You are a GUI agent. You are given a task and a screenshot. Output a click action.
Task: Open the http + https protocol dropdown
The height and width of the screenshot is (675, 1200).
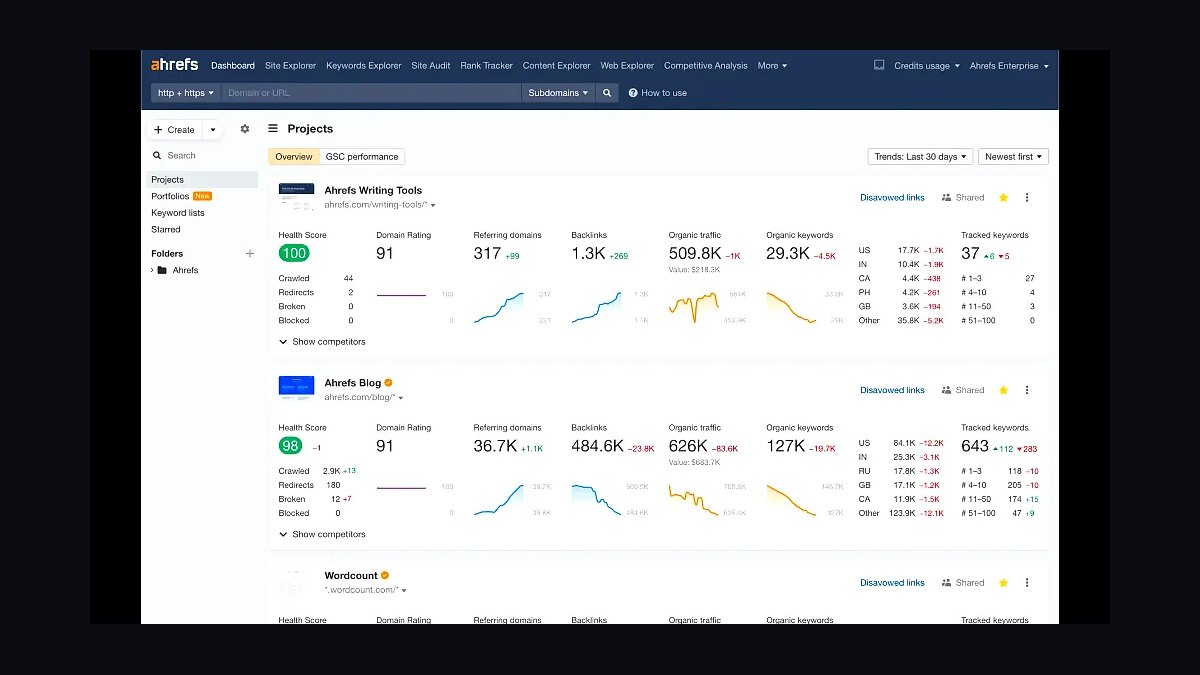pyautogui.click(x=185, y=93)
